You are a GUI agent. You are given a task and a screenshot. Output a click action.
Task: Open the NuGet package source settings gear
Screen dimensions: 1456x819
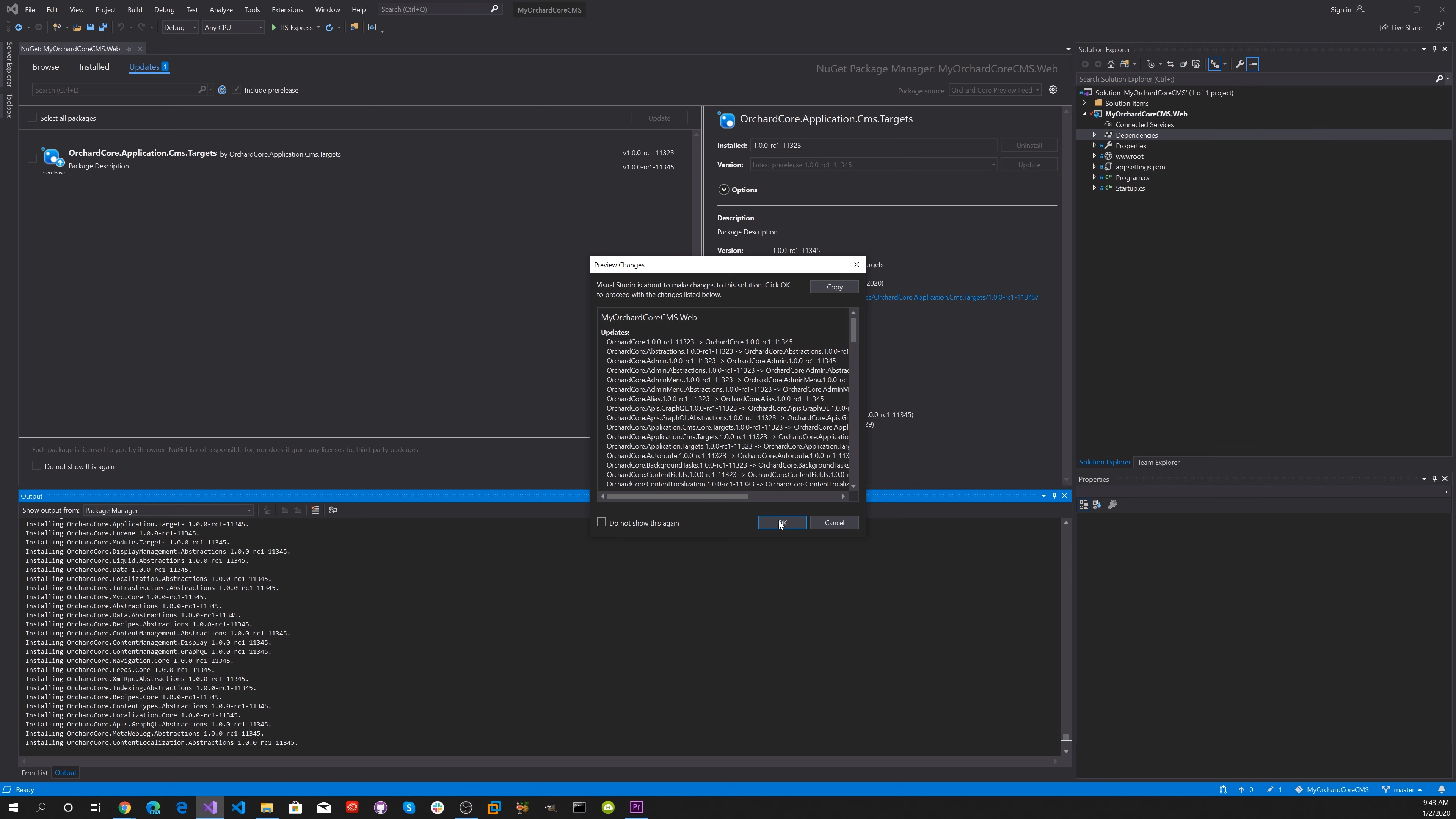coord(1053,89)
